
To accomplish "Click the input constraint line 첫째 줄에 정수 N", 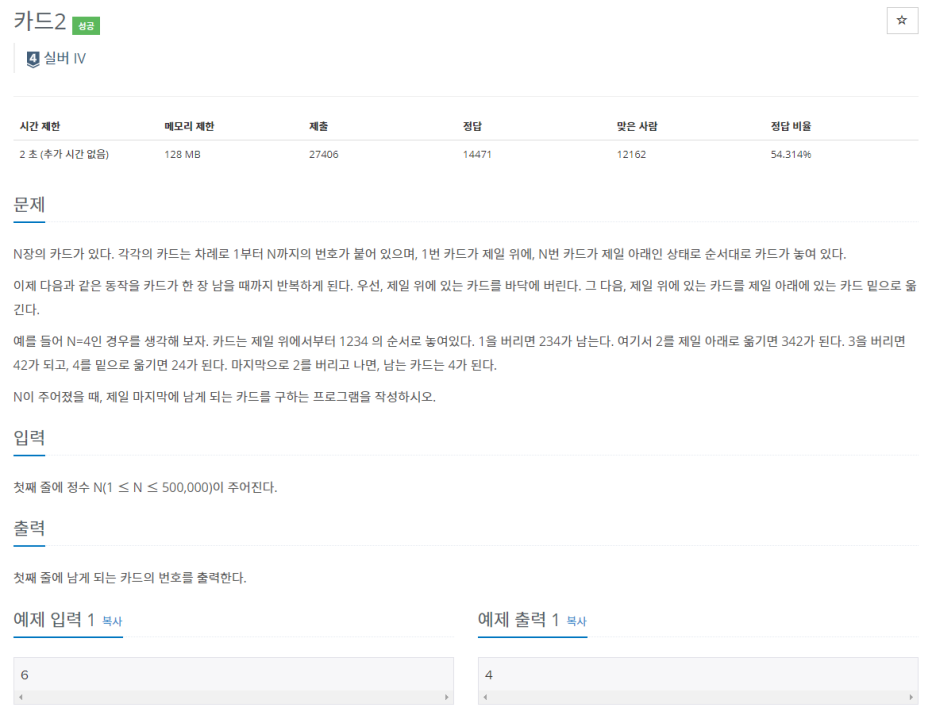I will 145,488.
